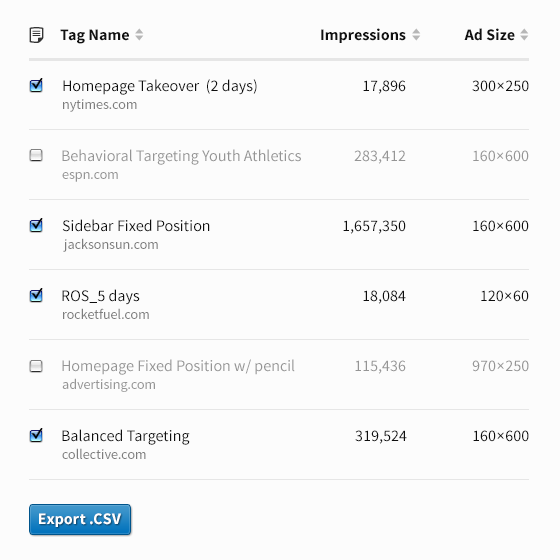
Task: Export table with Export .CSV button
Action: tap(80, 519)
